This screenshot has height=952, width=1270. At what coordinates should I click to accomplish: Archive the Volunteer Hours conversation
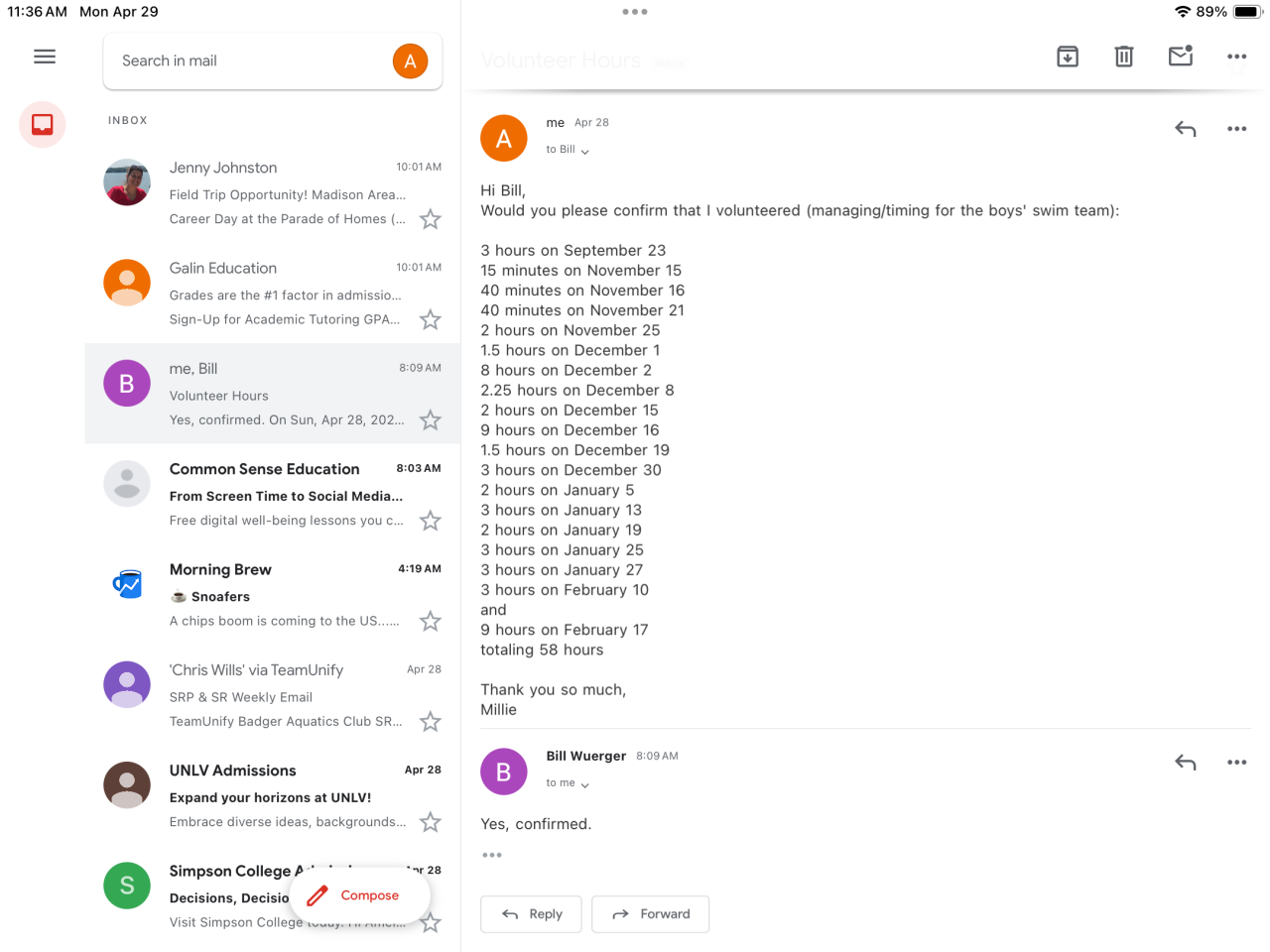[1068, 57]
